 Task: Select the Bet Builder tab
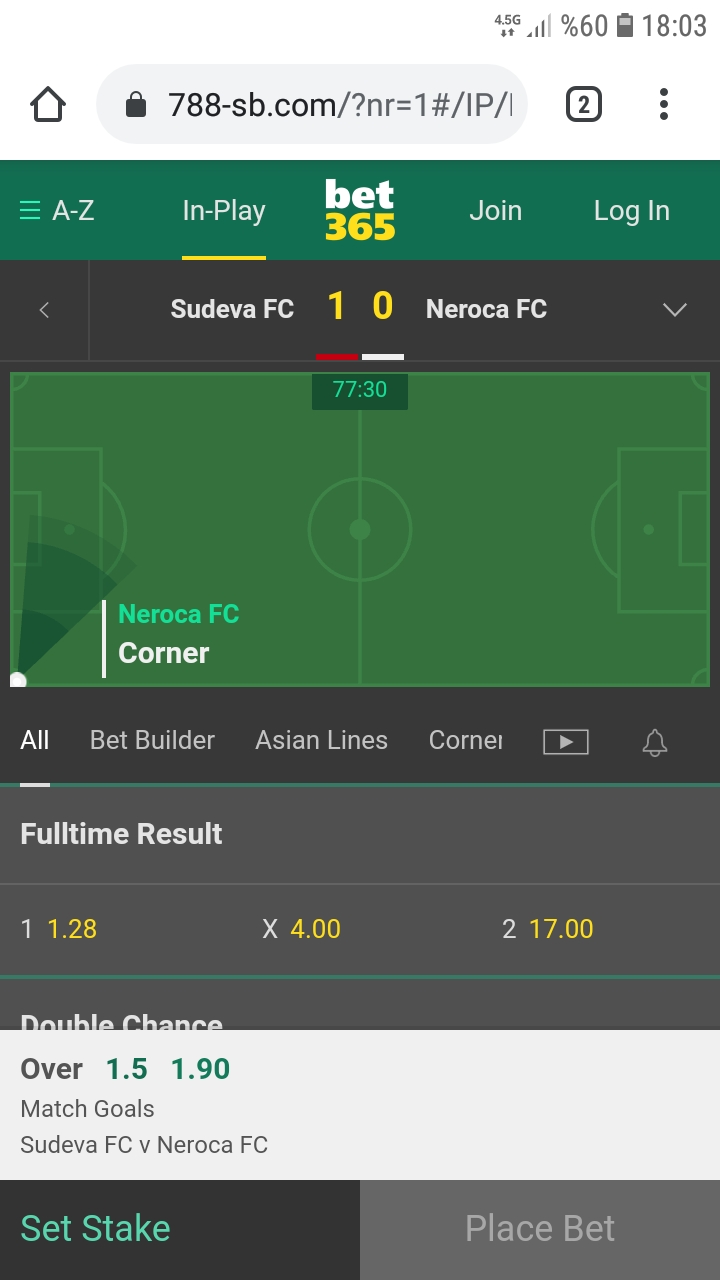[152, 740]
